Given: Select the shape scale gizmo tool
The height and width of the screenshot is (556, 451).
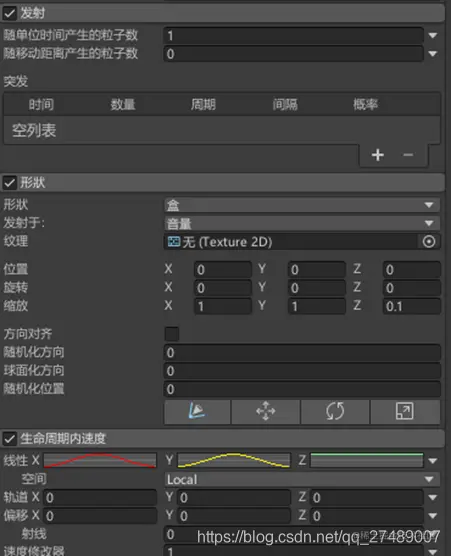Looking at the screenshot, I should (405, 412).
